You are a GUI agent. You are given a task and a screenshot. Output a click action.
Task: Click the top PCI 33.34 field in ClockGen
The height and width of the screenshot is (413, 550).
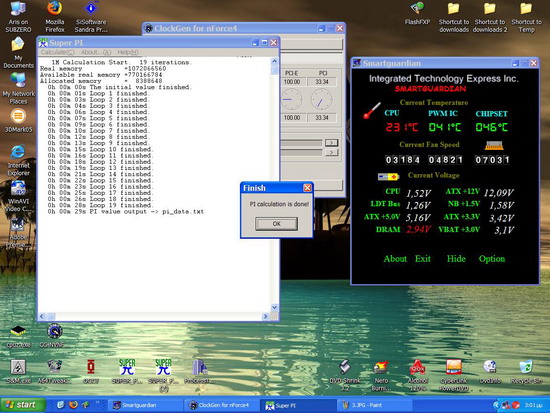(x=322, y=82)
